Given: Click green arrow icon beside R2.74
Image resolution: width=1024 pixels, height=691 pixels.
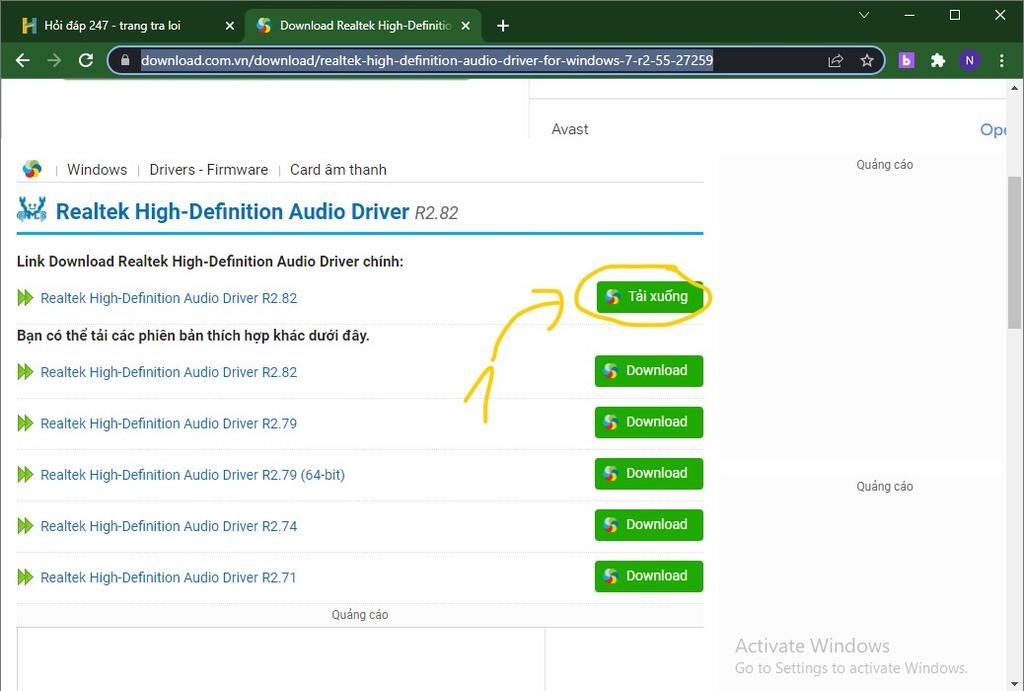Looking at the screenshot, I should [25, 526].
